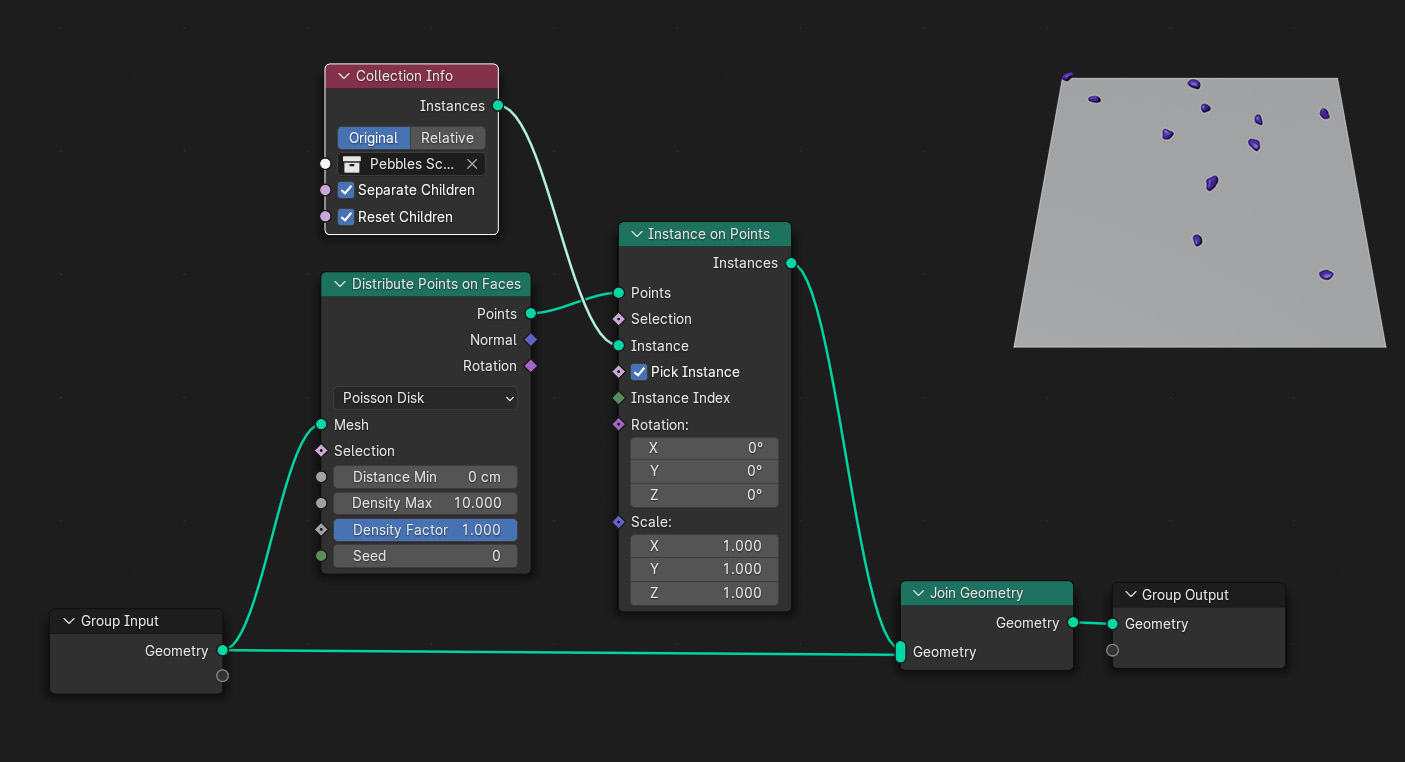
Task: Switch transform space to Relative
Action: point(447,138)
